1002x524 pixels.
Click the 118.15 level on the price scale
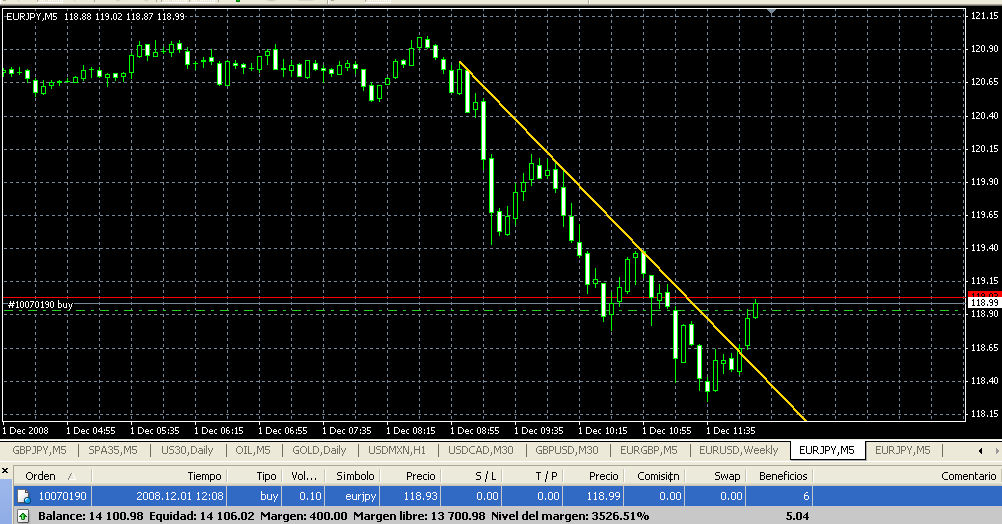[984, 413]
